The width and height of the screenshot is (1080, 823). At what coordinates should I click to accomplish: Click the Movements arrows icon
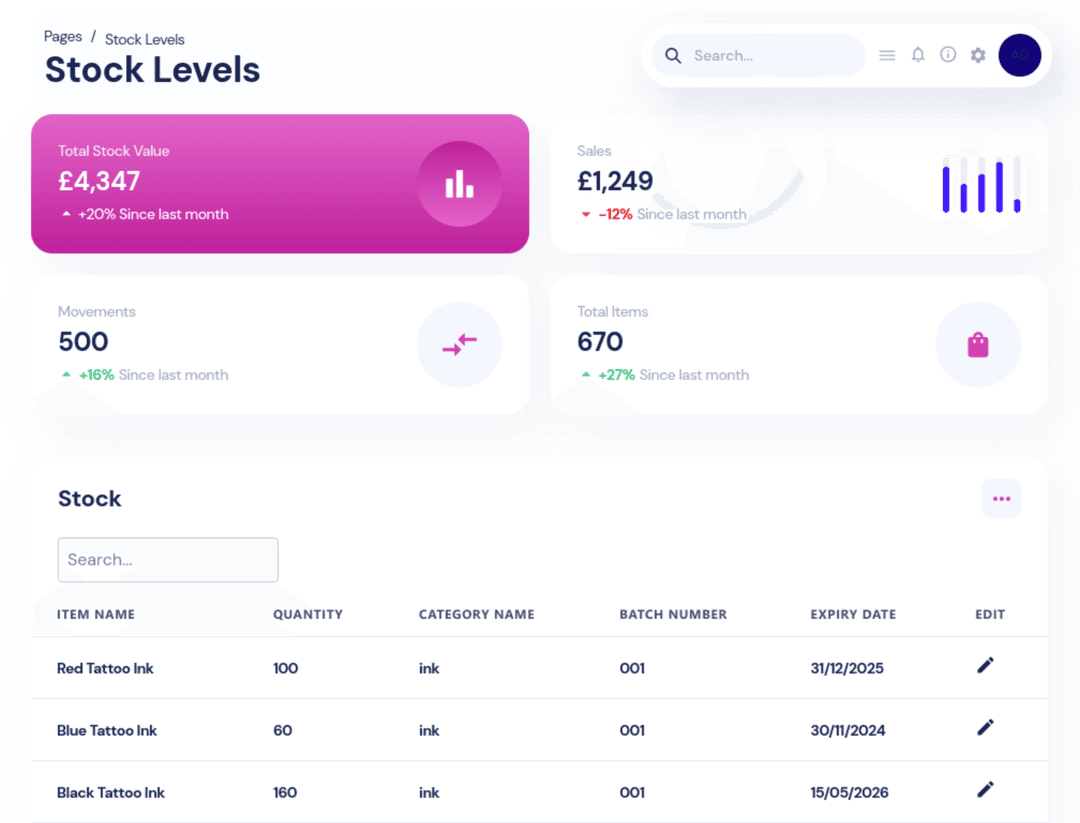459,345
